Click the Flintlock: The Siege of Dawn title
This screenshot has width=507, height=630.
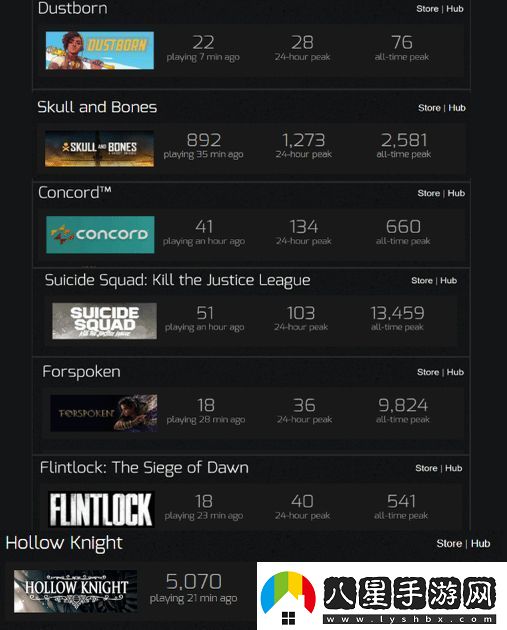click(144, 468)
